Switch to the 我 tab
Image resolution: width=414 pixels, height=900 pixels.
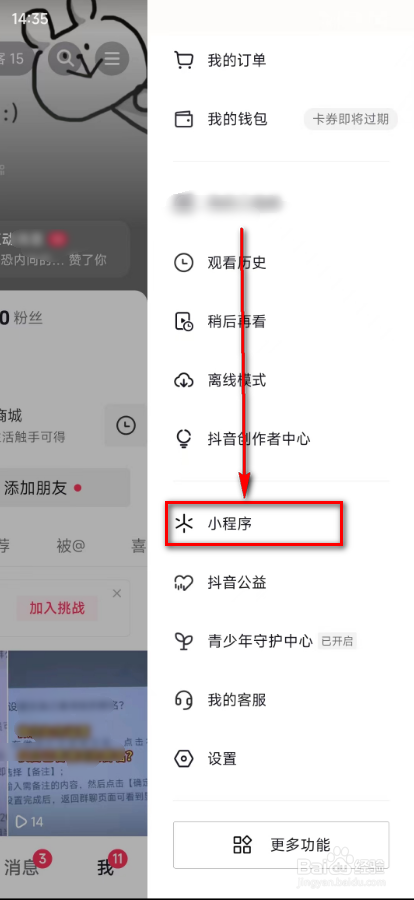106,868
